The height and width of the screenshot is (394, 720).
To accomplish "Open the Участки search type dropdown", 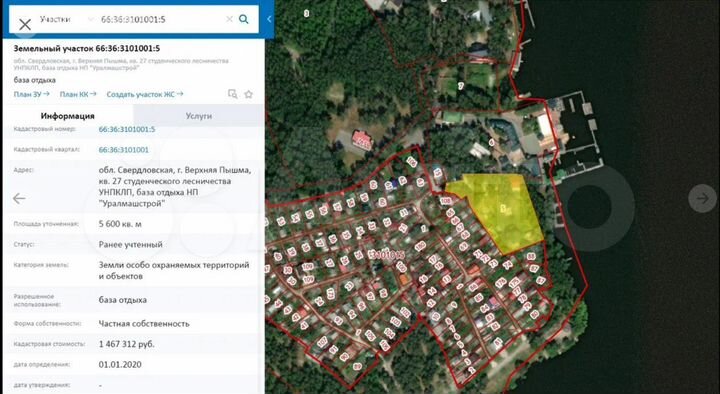I will pyautogui.click(x=66, y=19).
